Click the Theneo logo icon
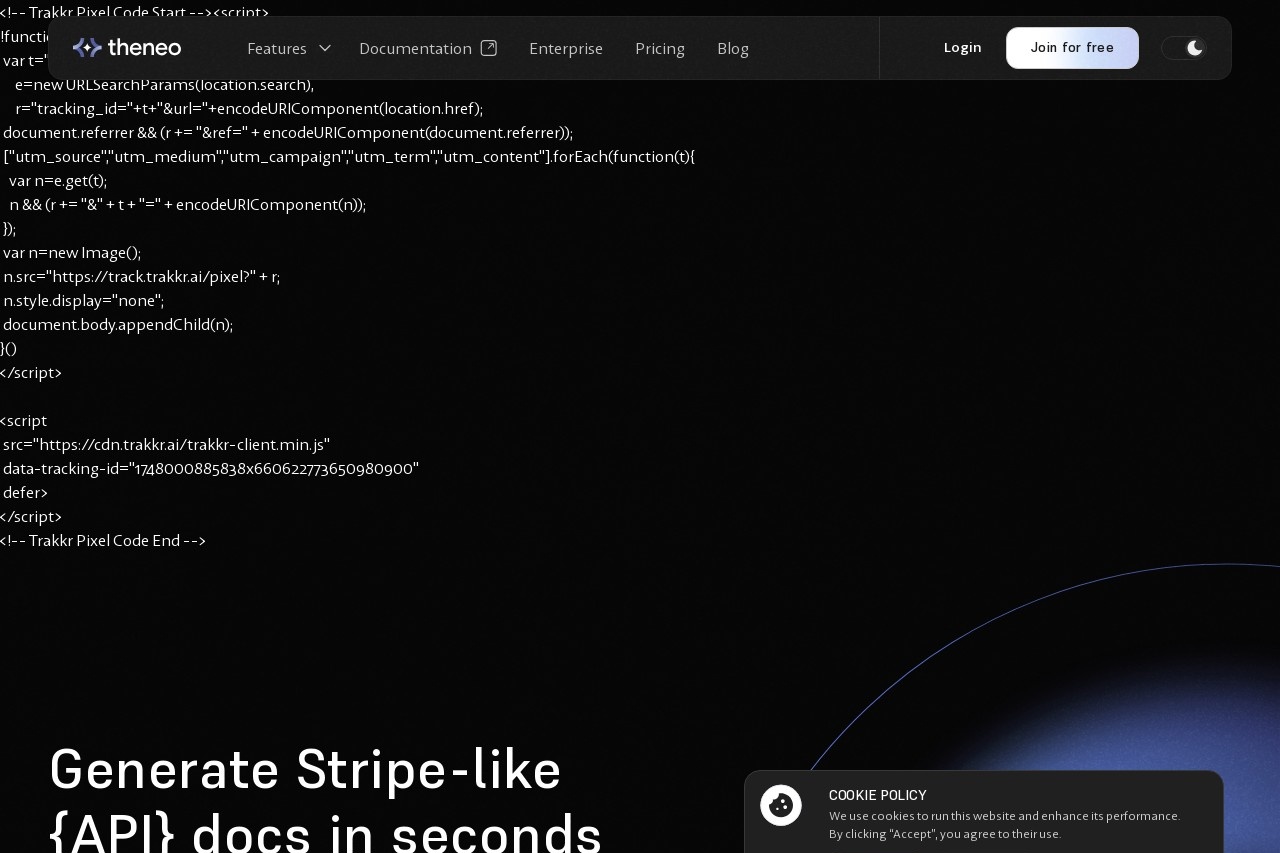Image resolution: width=1280 pixels, height=853 pixels. 88,48
